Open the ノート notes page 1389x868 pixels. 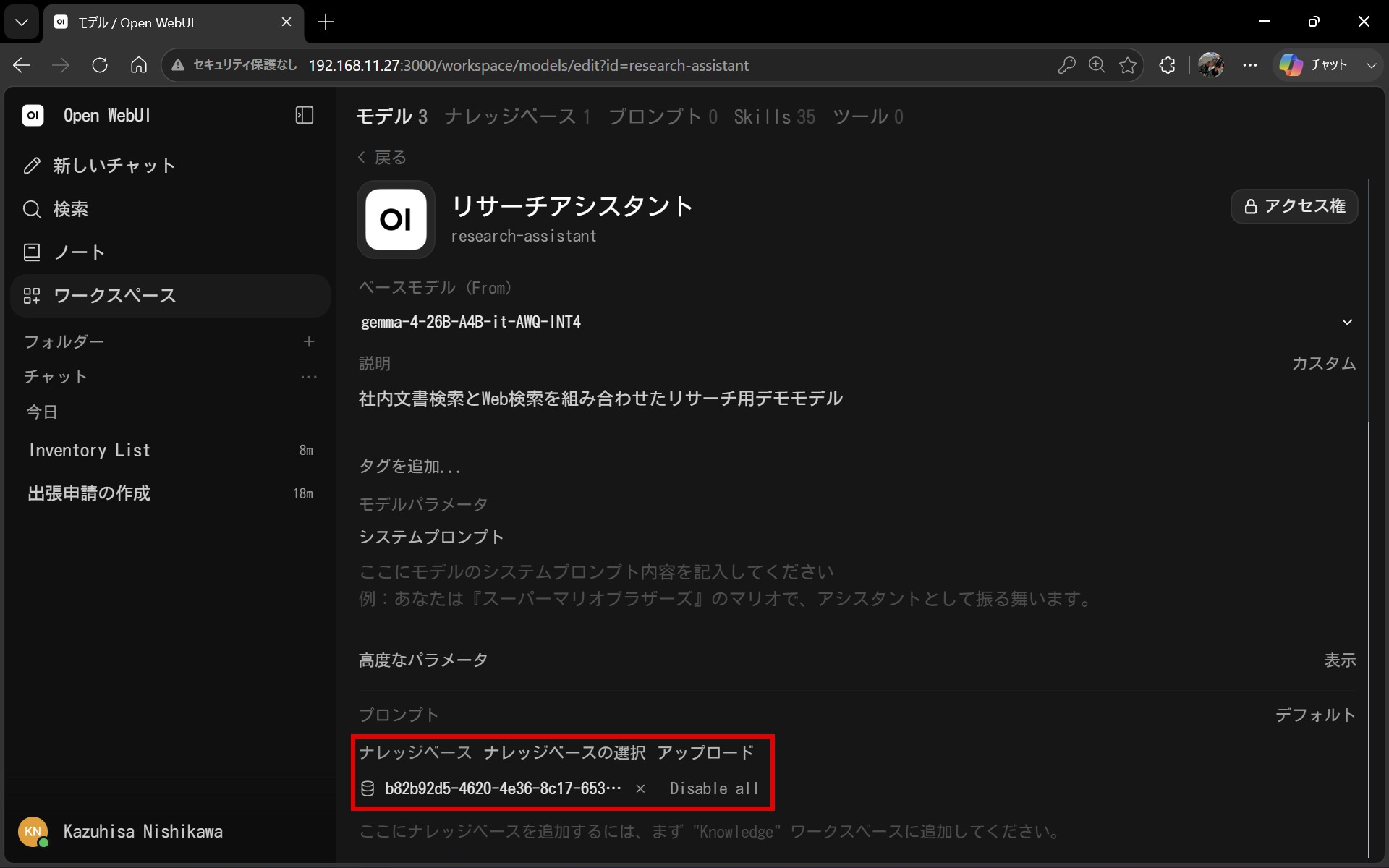pyautogui.click(x=170, y=252)
